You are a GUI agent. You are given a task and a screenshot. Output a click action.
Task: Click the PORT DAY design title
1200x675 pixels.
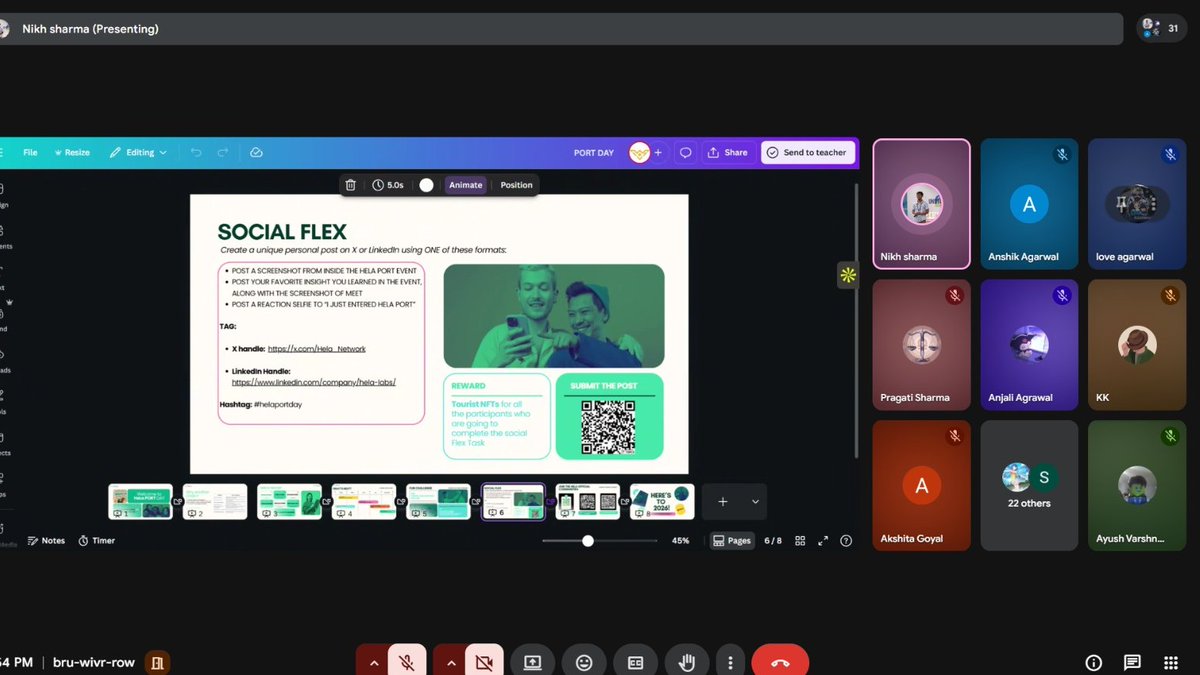(594, 153)
